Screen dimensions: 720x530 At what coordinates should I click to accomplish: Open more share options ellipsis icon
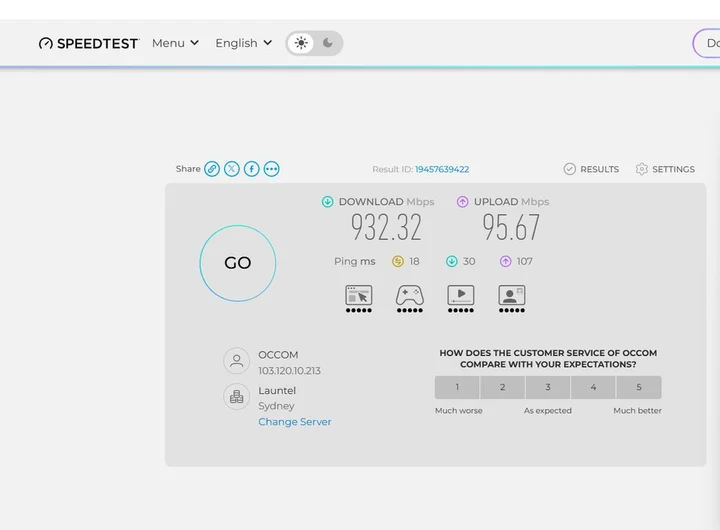(x=271, y=169)
